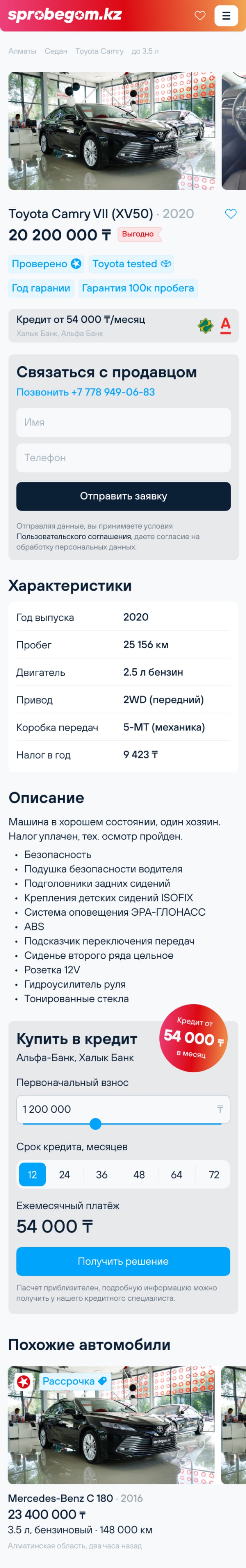This screenshot has height=1568, width=246.
Task: Open the Алматы breadcrumb
Action: coord(23,51)
